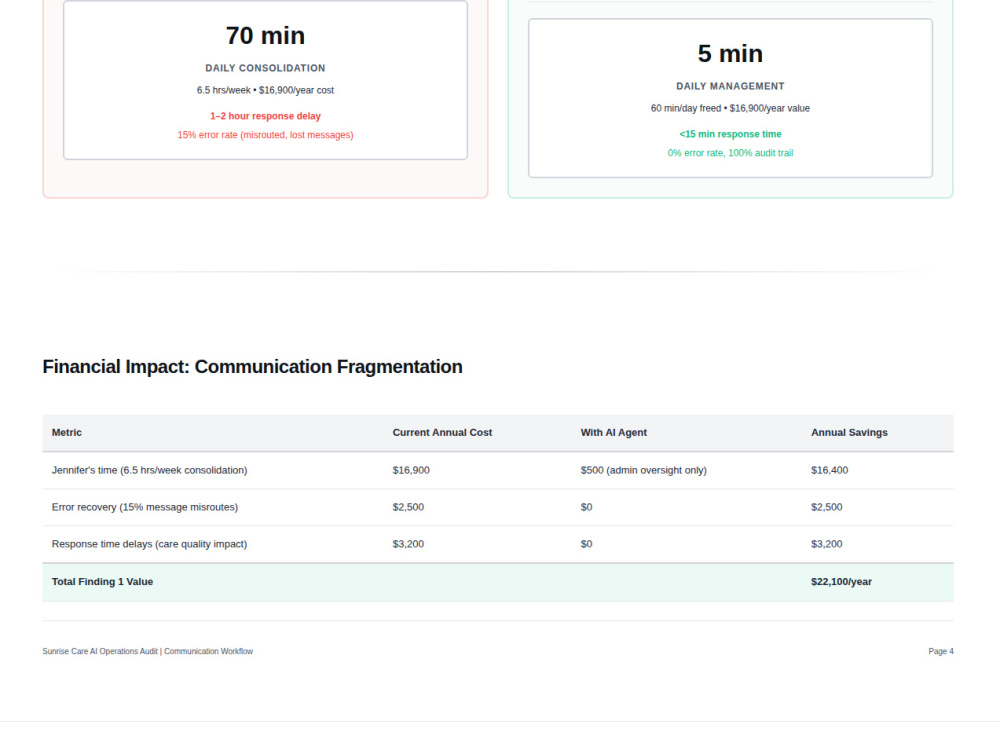The height and width of the screenshot is (750, 1000).
Task: Select the 'DAILY MANAGEMENT' label
Action: coord(730,86)
